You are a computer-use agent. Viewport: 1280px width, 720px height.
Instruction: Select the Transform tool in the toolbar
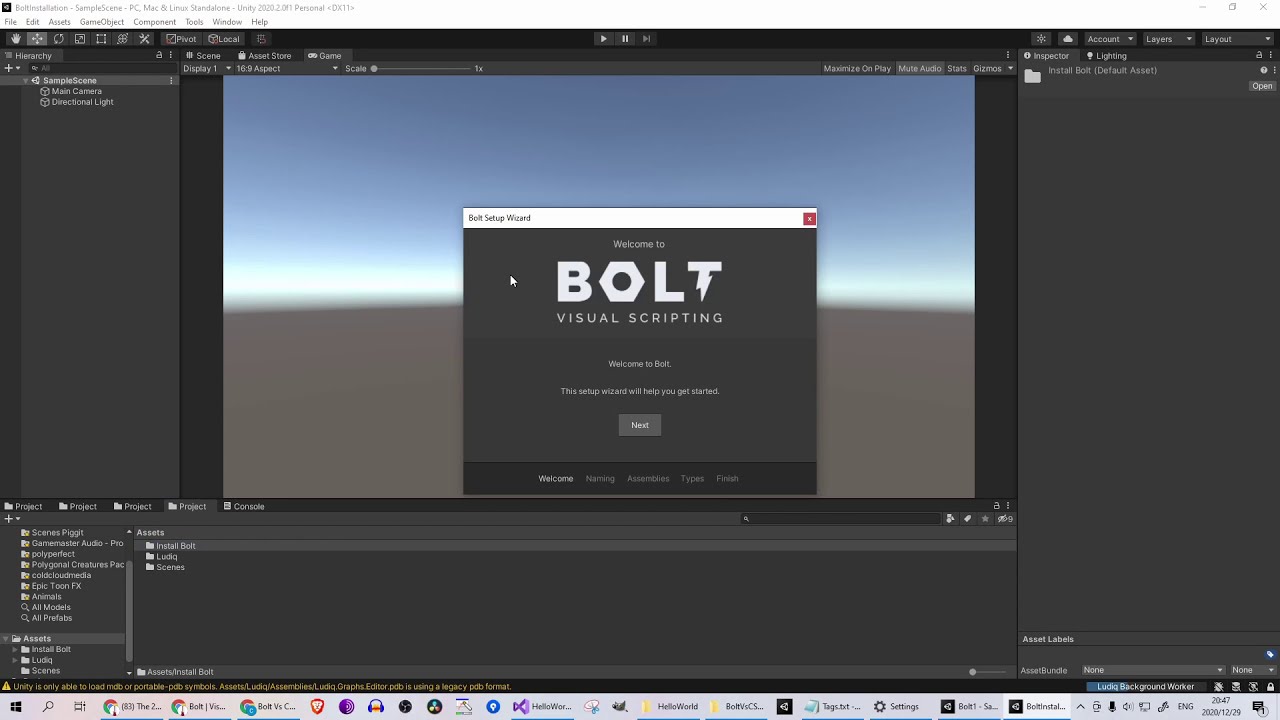coord(123,39)
